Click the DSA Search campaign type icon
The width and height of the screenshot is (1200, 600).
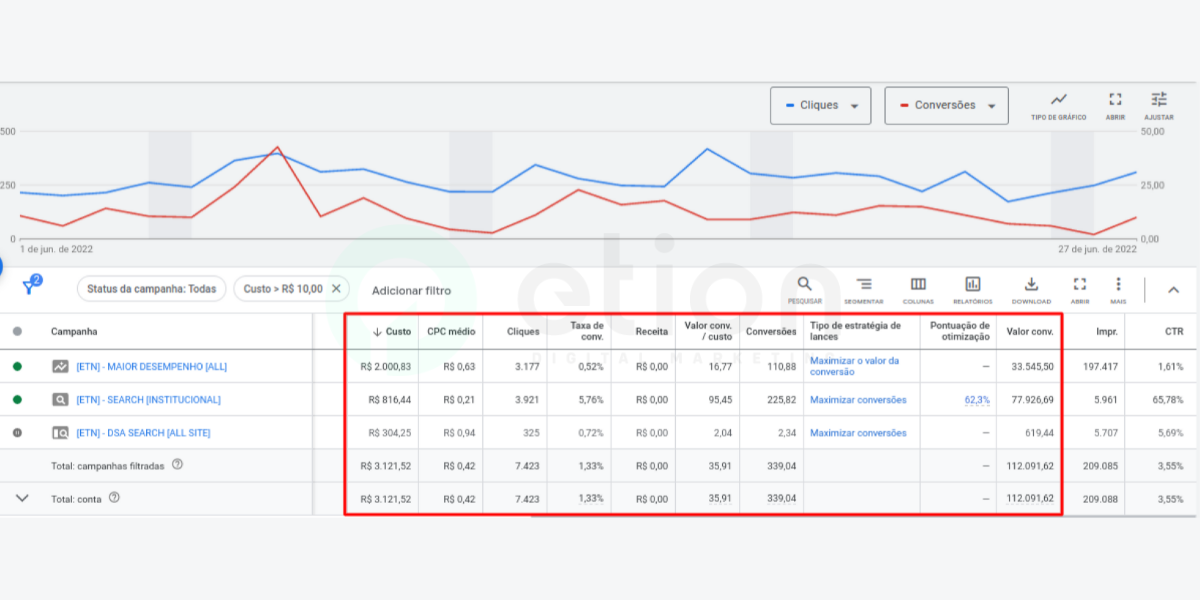(61, 433)
